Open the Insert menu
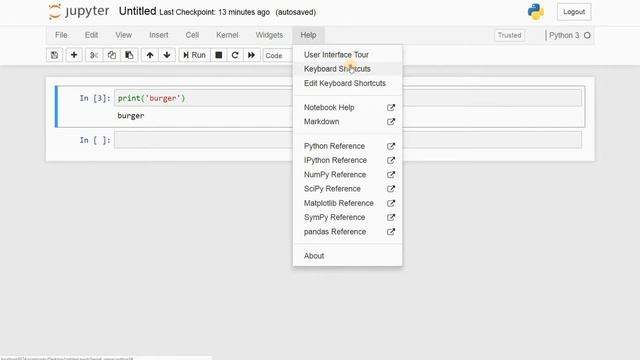The height and width of the screenshot is (360, 640). pos(159,35)
